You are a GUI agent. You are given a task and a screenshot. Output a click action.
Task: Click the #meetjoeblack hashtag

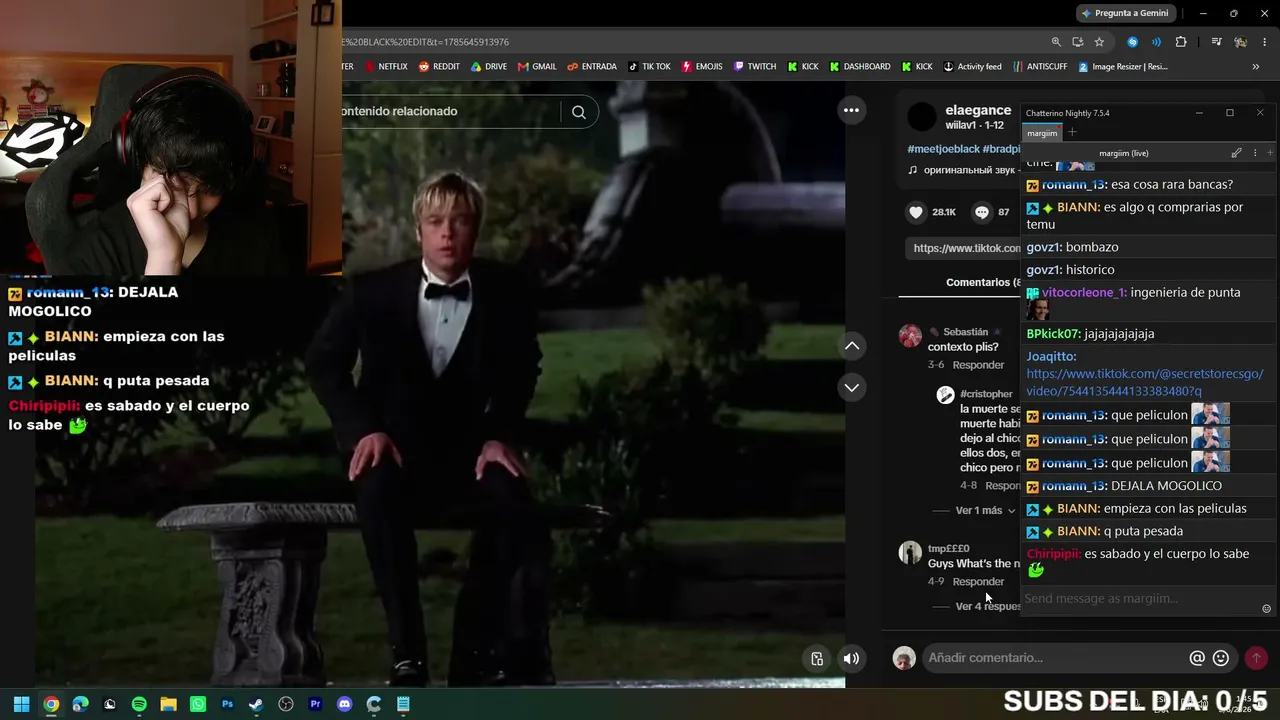pos(943,149)
